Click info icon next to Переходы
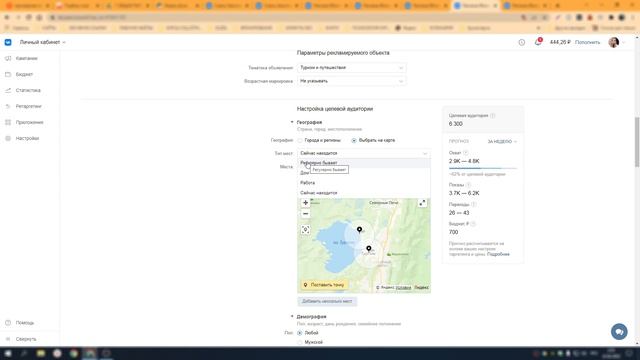 [473, 204]
